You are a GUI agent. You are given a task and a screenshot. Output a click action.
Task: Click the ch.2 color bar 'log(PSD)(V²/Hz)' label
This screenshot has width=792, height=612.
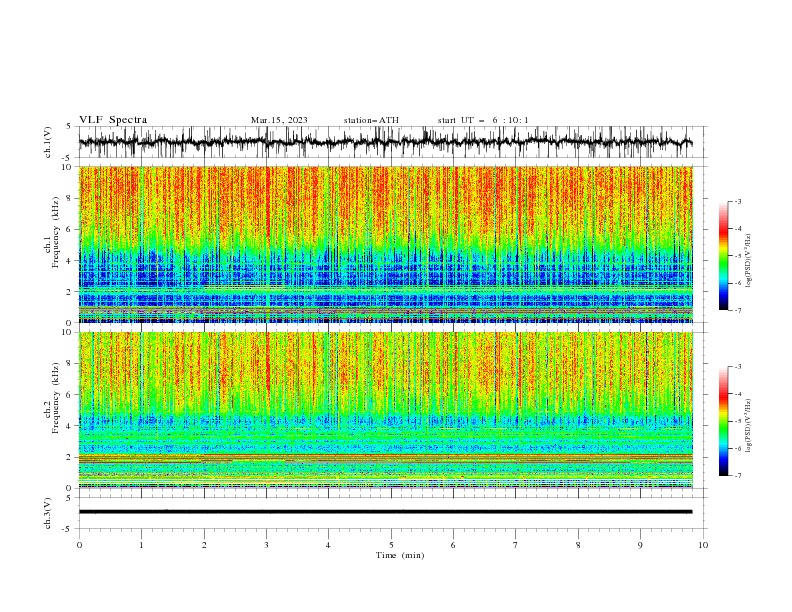[749, 426]
